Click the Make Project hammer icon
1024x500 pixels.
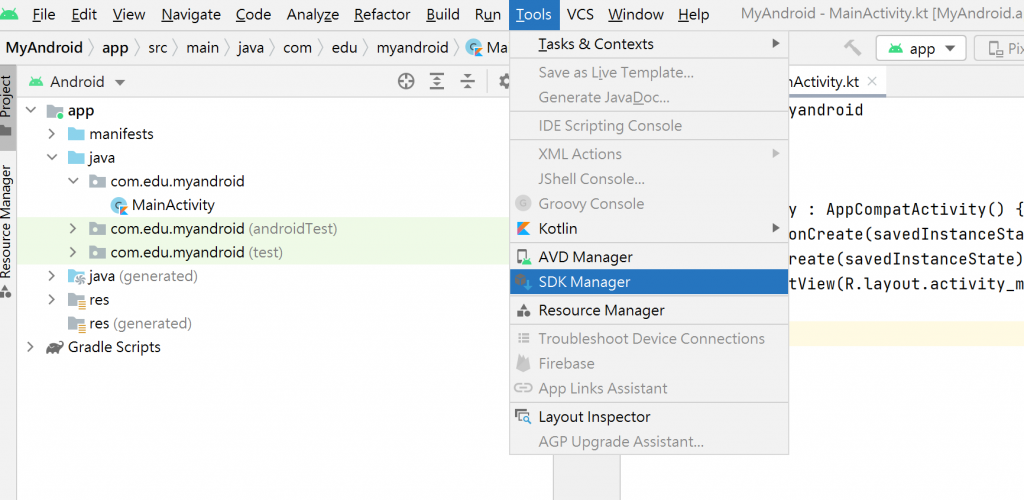852,48
